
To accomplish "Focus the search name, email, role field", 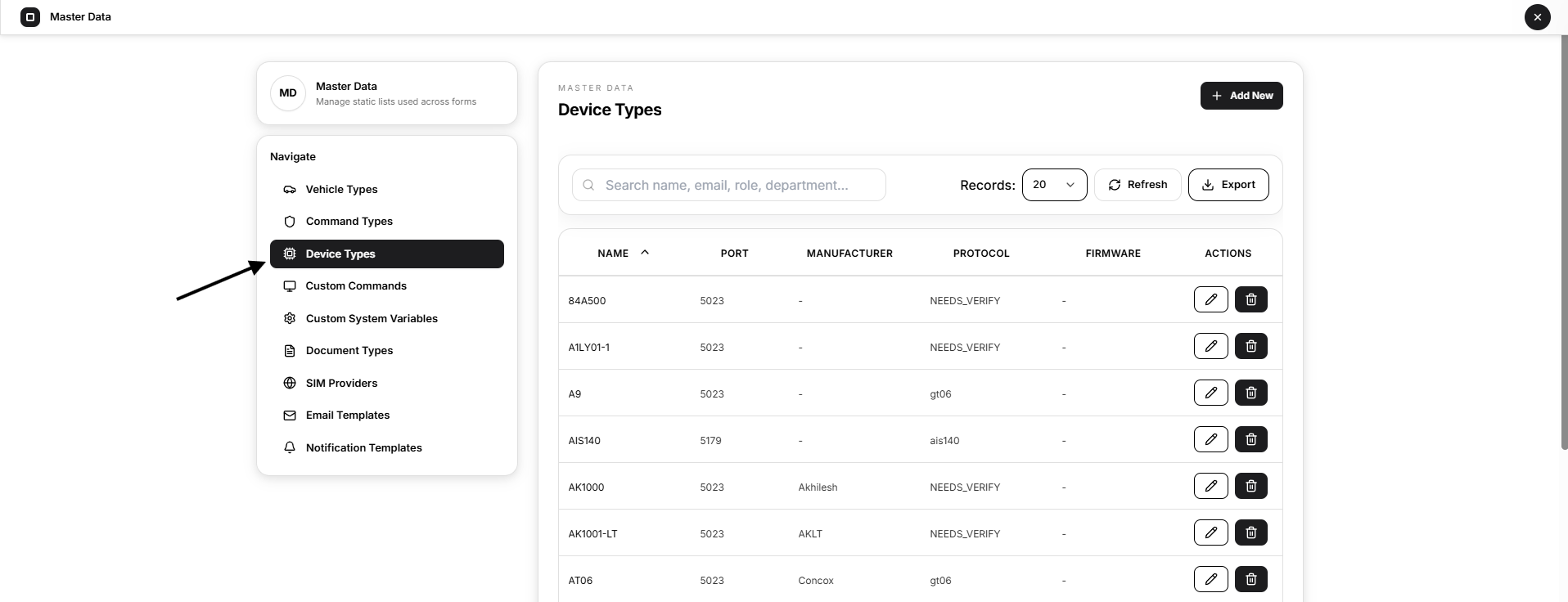I will [729, 185].
